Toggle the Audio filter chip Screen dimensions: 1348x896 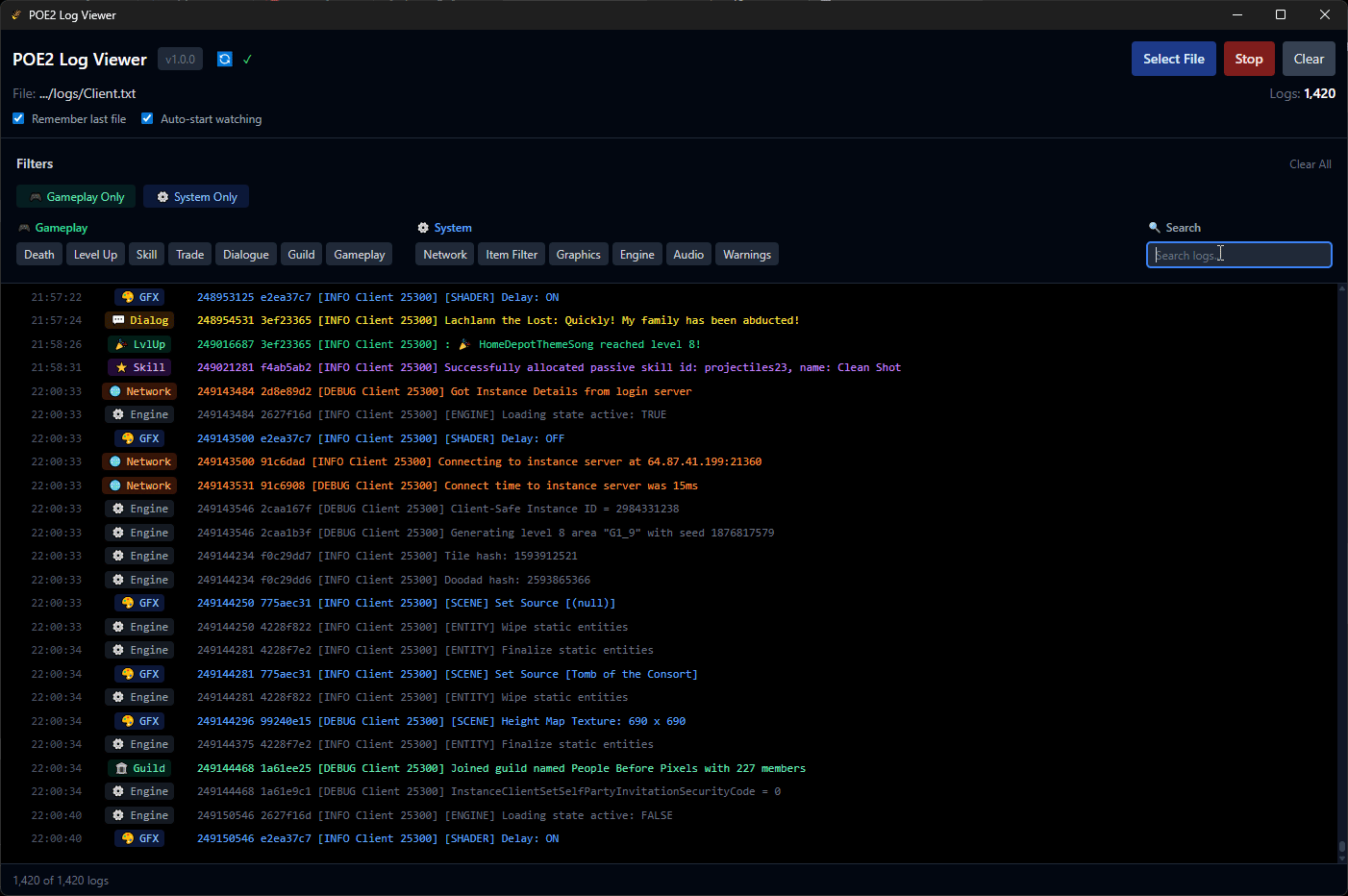(688, 255)
